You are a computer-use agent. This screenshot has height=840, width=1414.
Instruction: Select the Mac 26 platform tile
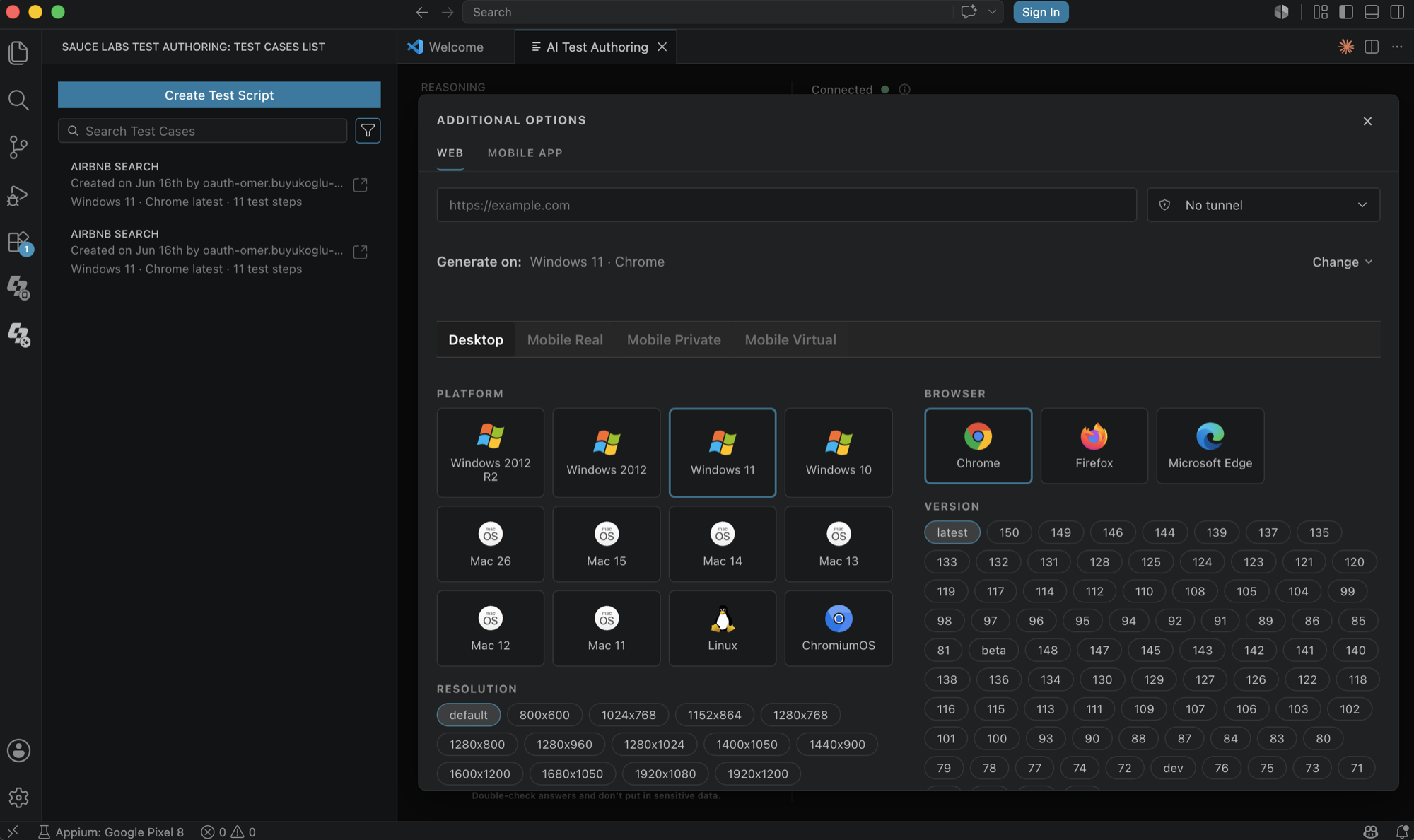(491, 544)
